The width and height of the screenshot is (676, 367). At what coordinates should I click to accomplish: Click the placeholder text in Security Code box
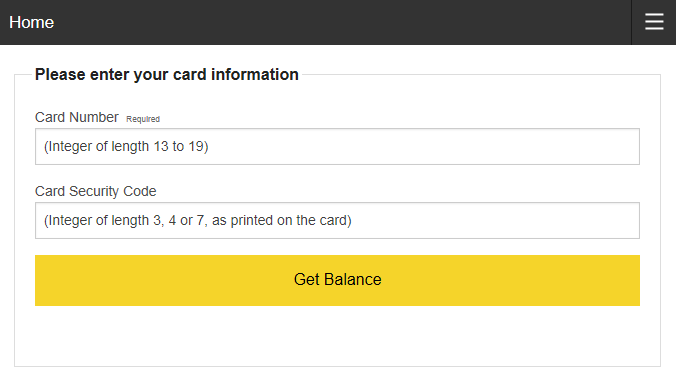tap(197, 220)
